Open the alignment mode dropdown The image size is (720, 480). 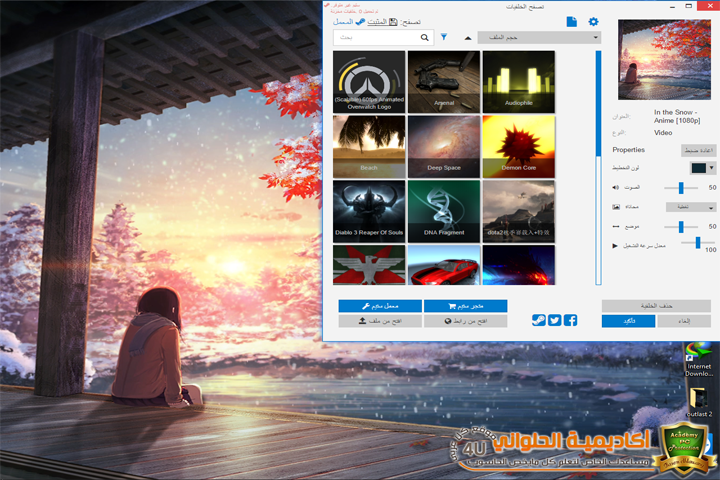[691, 207]
